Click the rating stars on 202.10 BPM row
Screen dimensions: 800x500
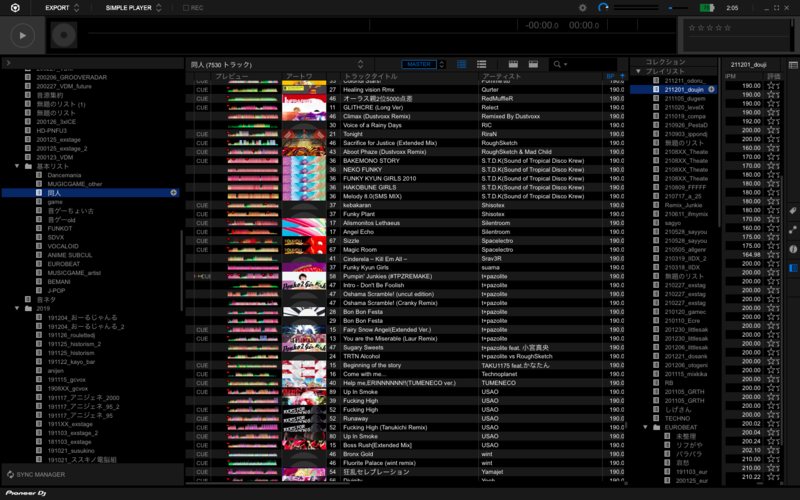pyautogui.click(x=773, y=450)
